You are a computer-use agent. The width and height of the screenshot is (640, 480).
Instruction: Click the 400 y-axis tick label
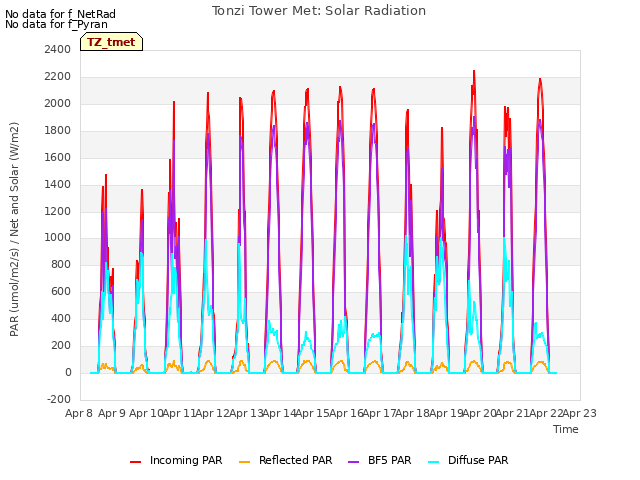tap(60, 318)
